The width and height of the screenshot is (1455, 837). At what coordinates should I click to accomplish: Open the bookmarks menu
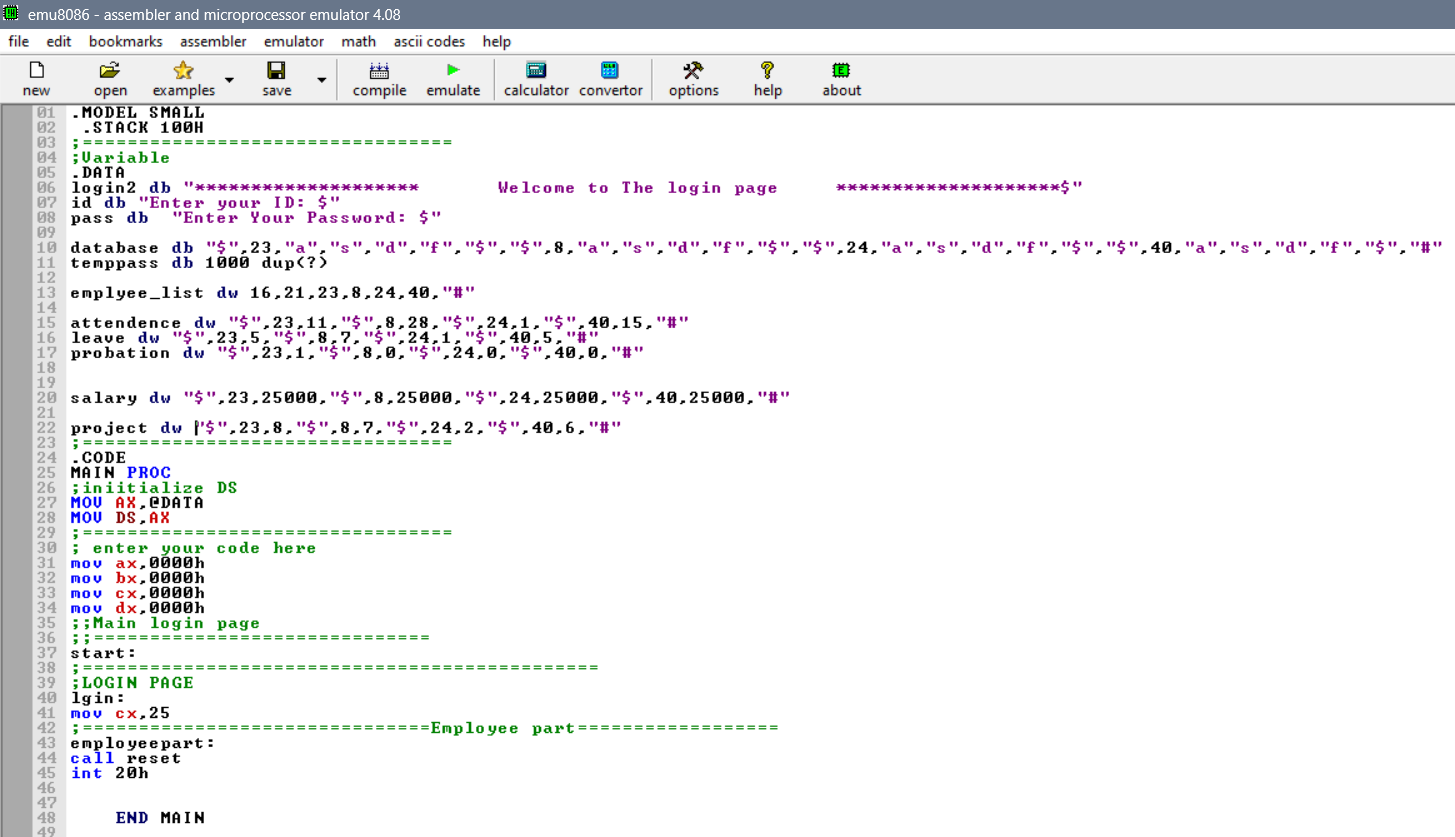point(125,41)
